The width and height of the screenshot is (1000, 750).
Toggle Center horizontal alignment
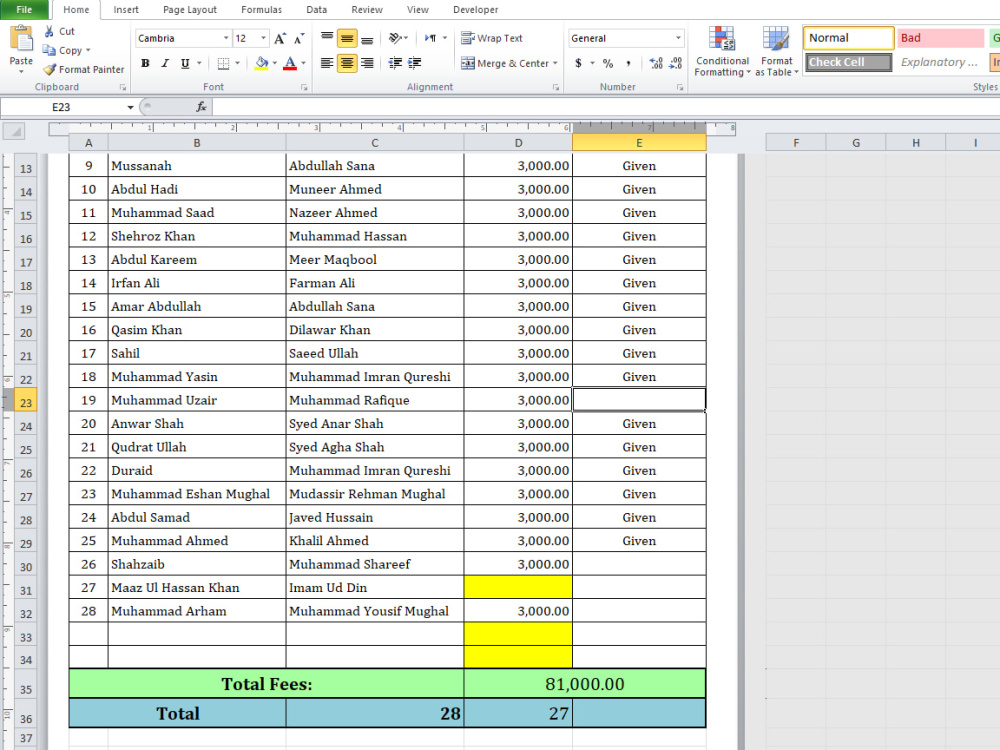(x=347, y=63)
